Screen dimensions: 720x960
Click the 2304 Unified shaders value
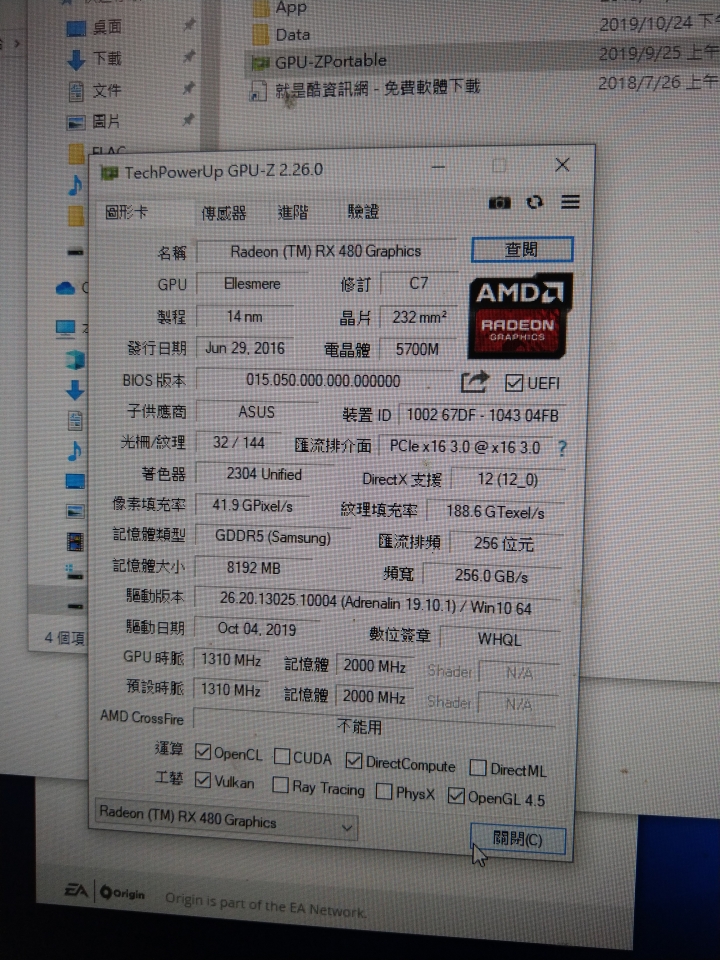pos(264,474)
